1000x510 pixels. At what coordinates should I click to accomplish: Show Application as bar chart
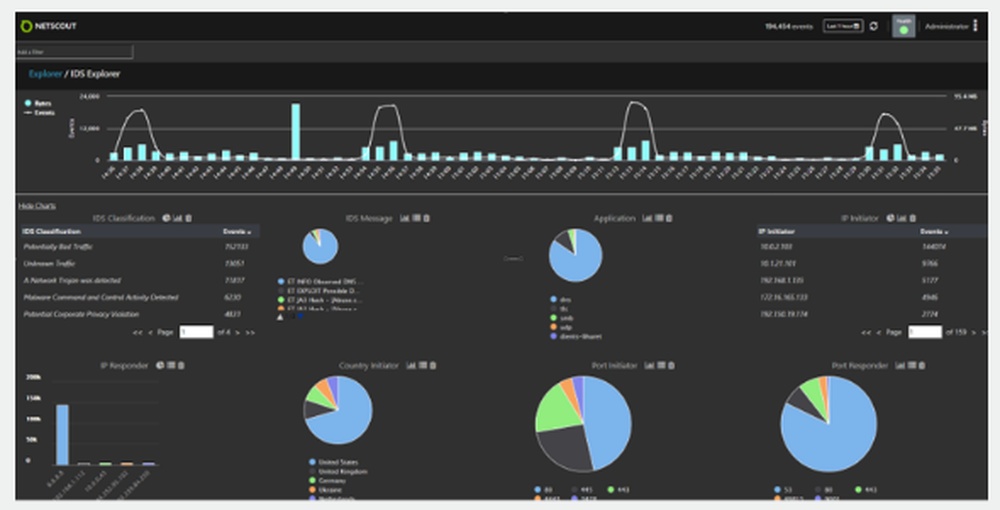[647, 218]
